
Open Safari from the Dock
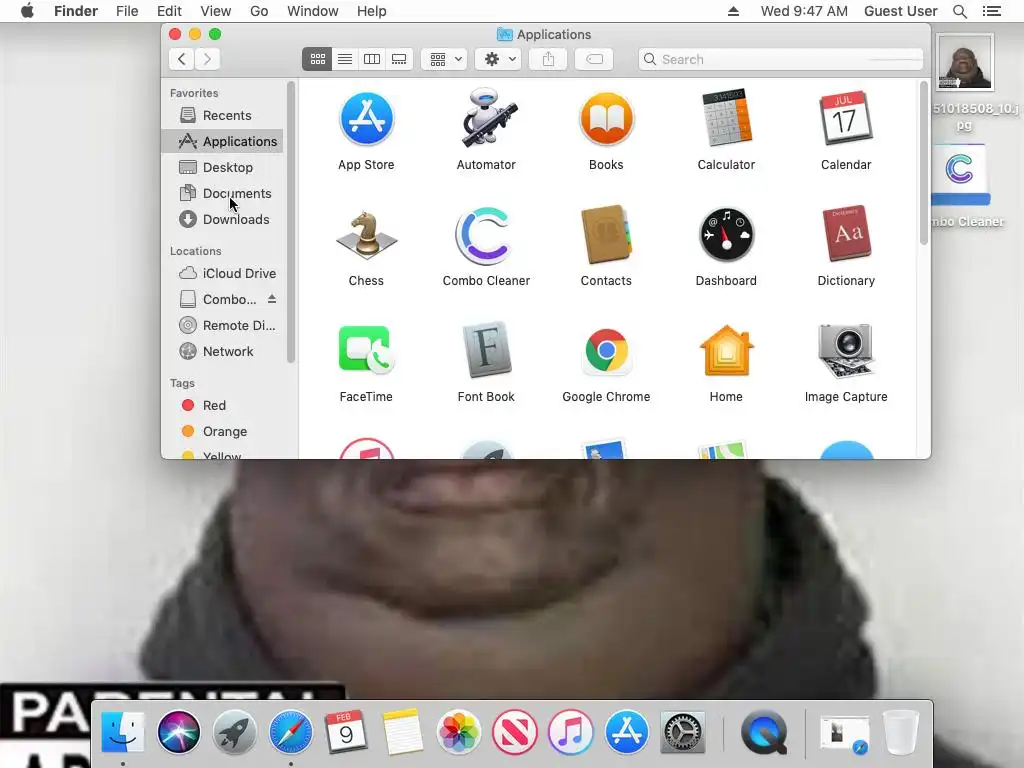pyautogui.click(x=291, y=733)
